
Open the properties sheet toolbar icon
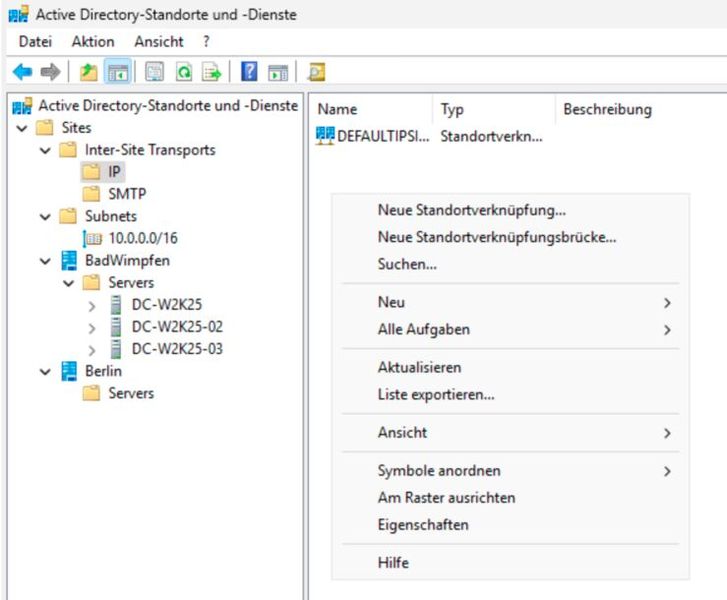click(x=154, y=72)
